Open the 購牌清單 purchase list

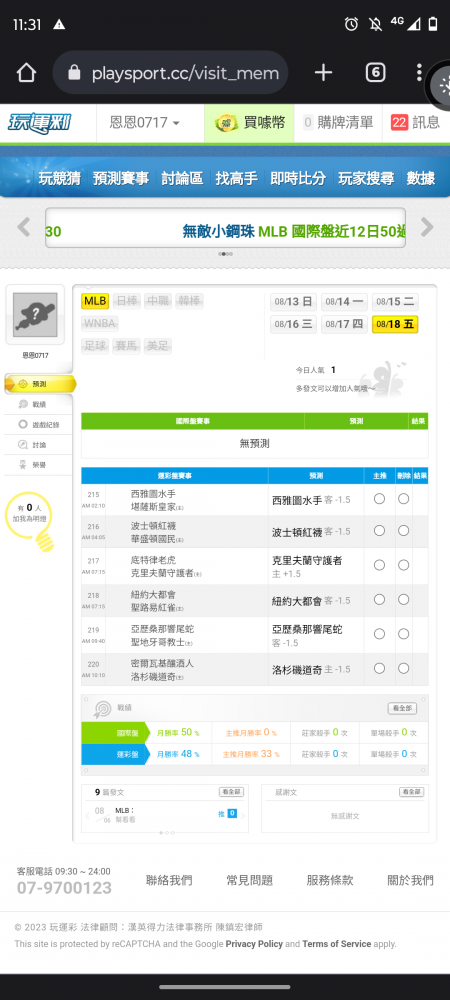point(338,123)
